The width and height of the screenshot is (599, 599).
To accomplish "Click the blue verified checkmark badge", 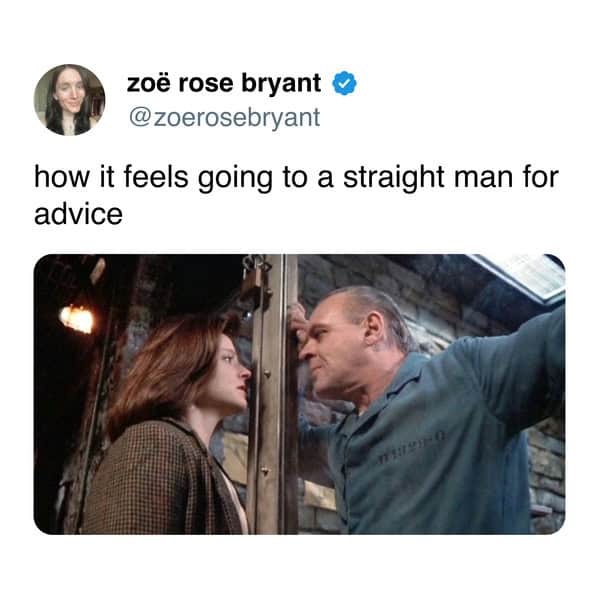I will pos(344,83).
